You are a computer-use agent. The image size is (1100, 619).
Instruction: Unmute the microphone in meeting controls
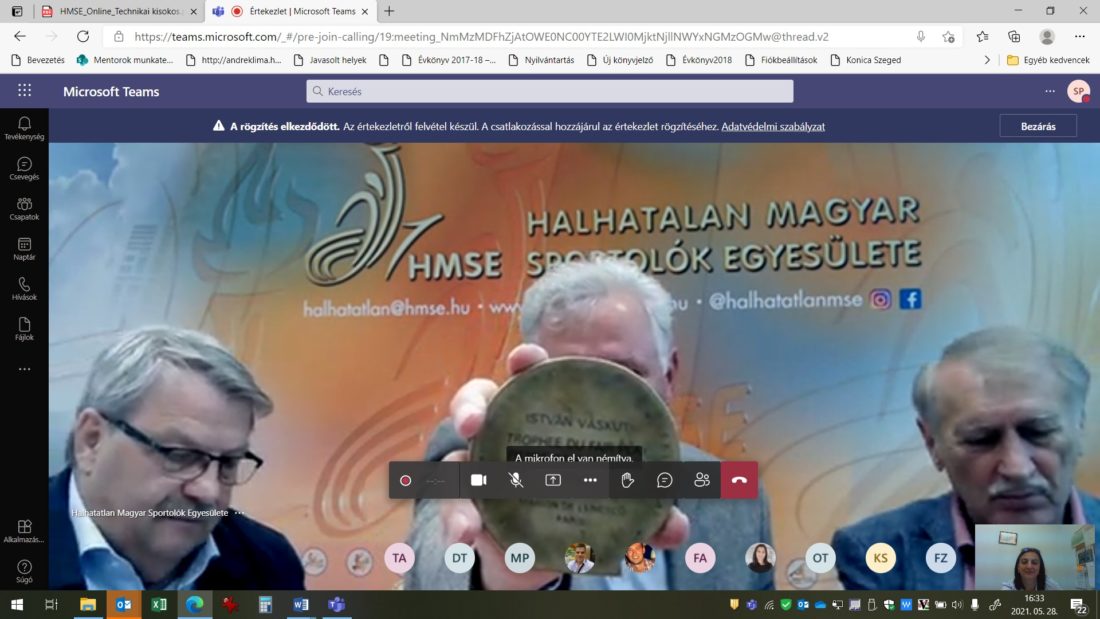tap(516, 480)
